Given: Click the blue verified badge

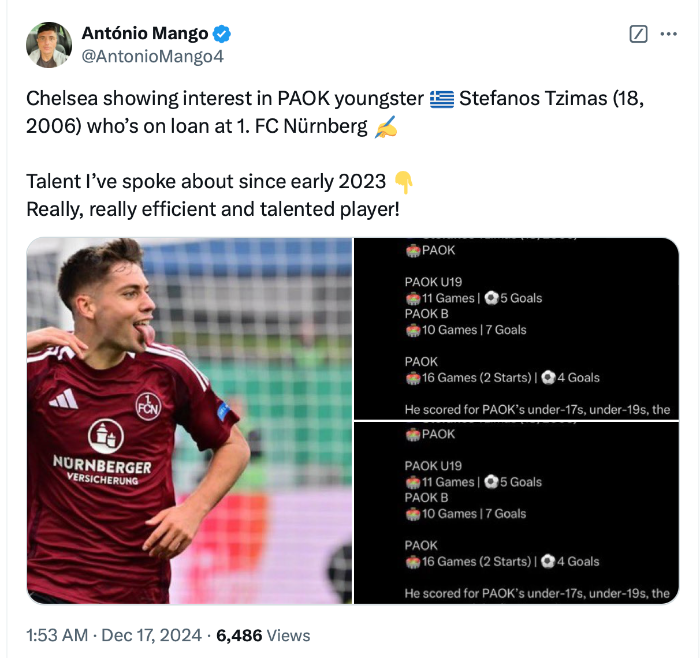Looking at the screenshot, I should (222, 34).
